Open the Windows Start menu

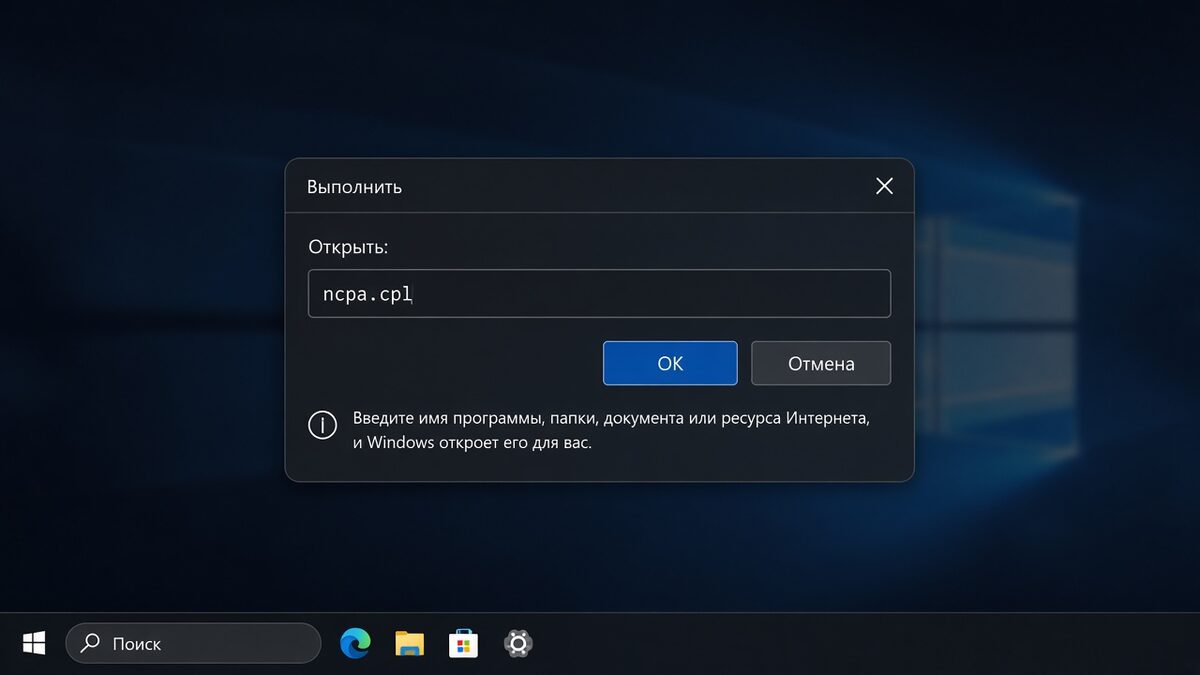click(34, 643)
